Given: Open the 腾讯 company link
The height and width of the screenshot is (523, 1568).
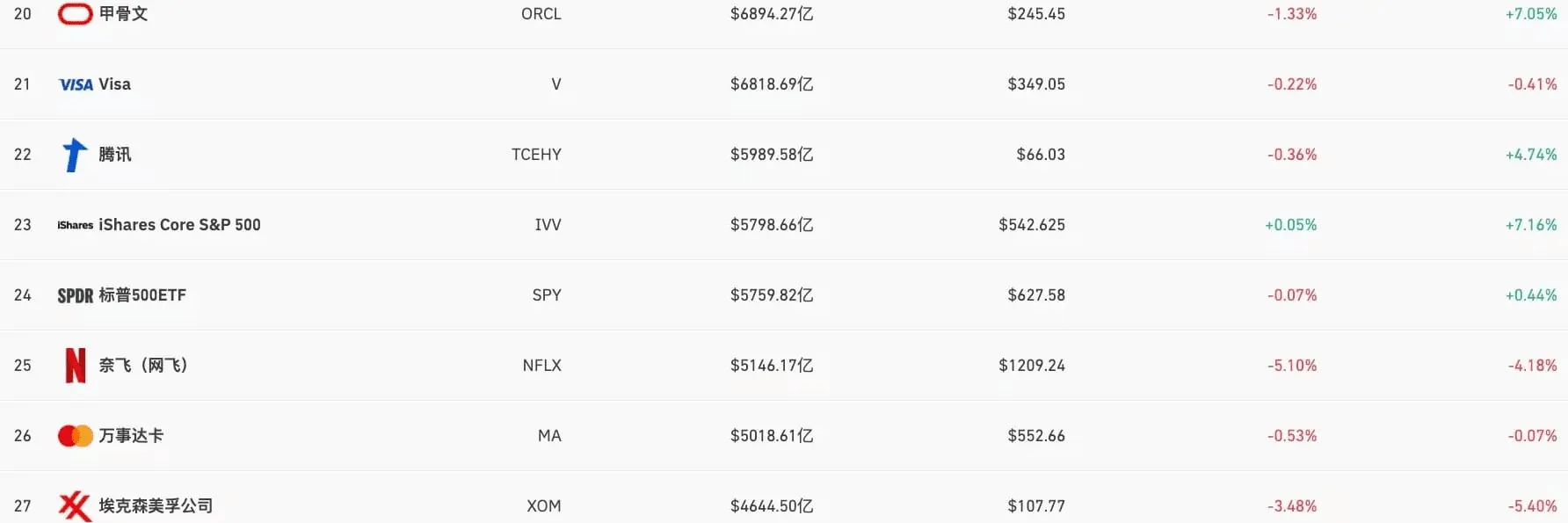Looking at the screenshot, I should tap(115, 155).
